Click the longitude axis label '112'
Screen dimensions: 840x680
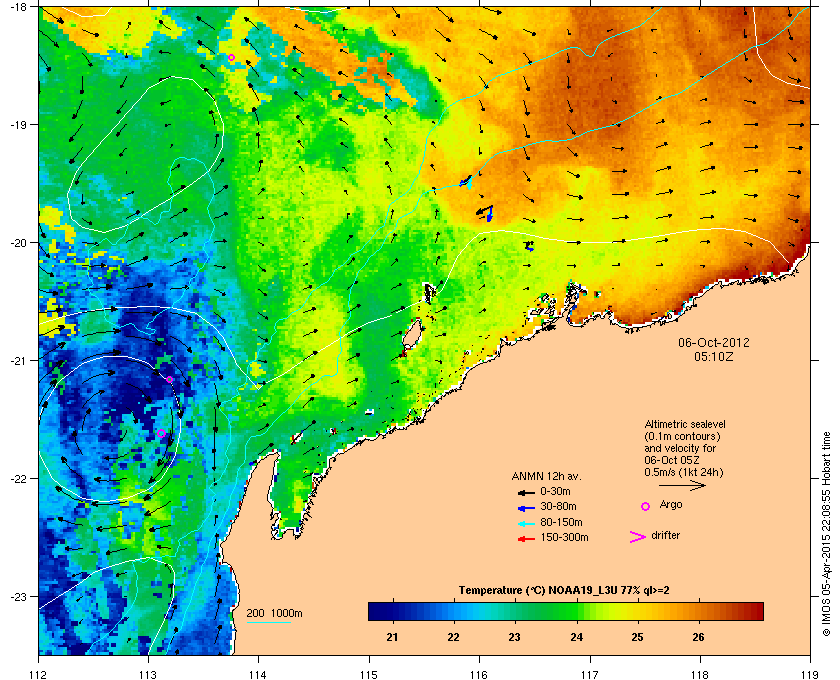pos(39,674)
